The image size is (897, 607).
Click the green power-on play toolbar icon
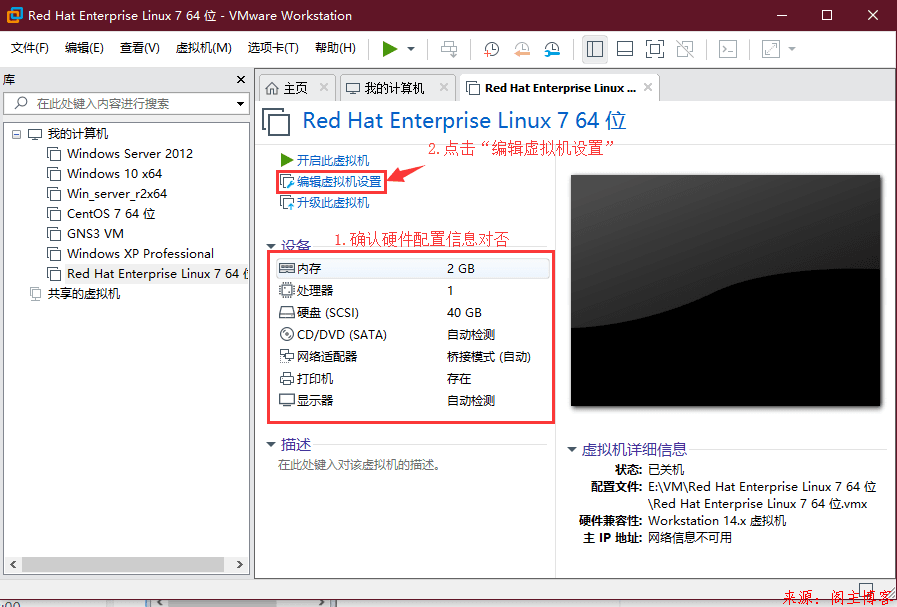coord(390,49)
